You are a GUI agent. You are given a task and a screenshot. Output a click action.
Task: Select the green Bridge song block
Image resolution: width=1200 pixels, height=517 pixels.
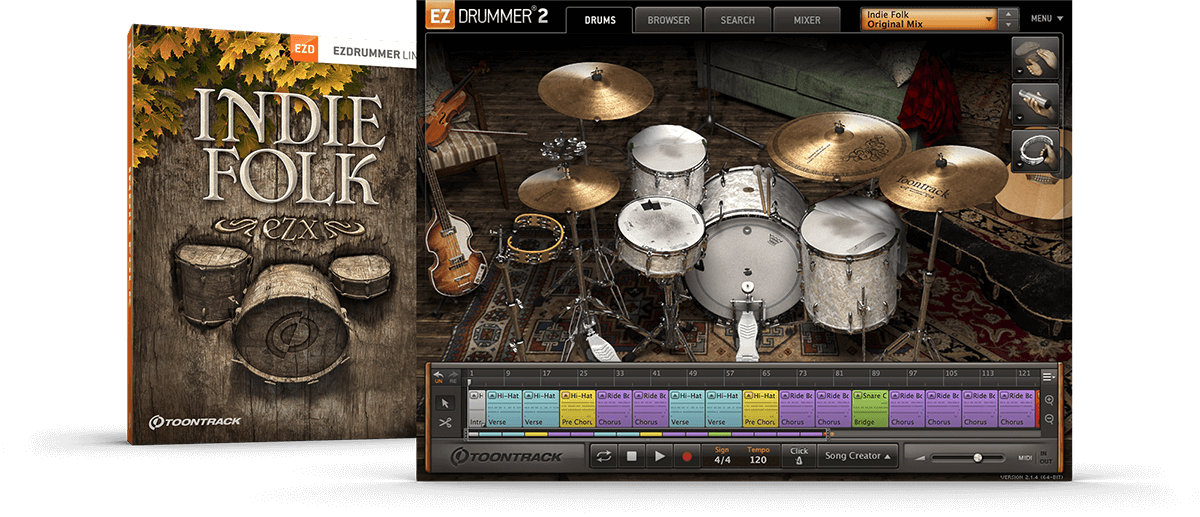tap(870, 409)
